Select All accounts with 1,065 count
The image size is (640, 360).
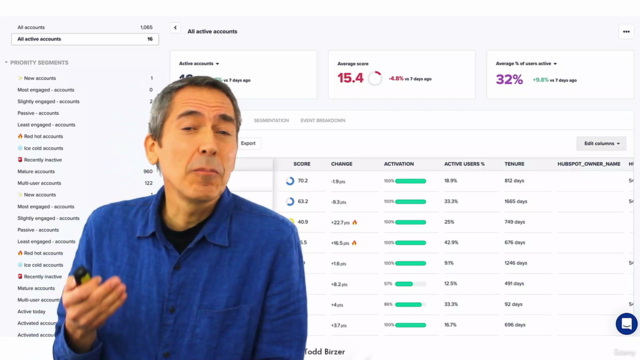[85, 27]
